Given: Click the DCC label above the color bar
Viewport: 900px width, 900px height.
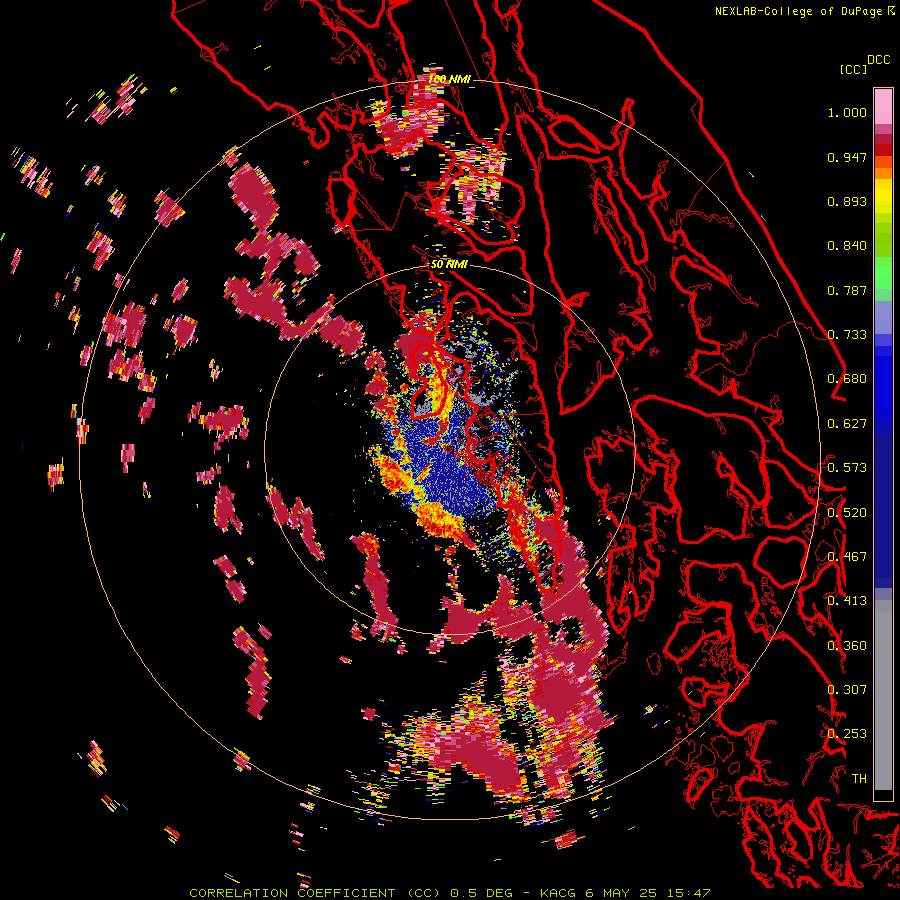Looking at the screenshot, I should click(878, 60).
